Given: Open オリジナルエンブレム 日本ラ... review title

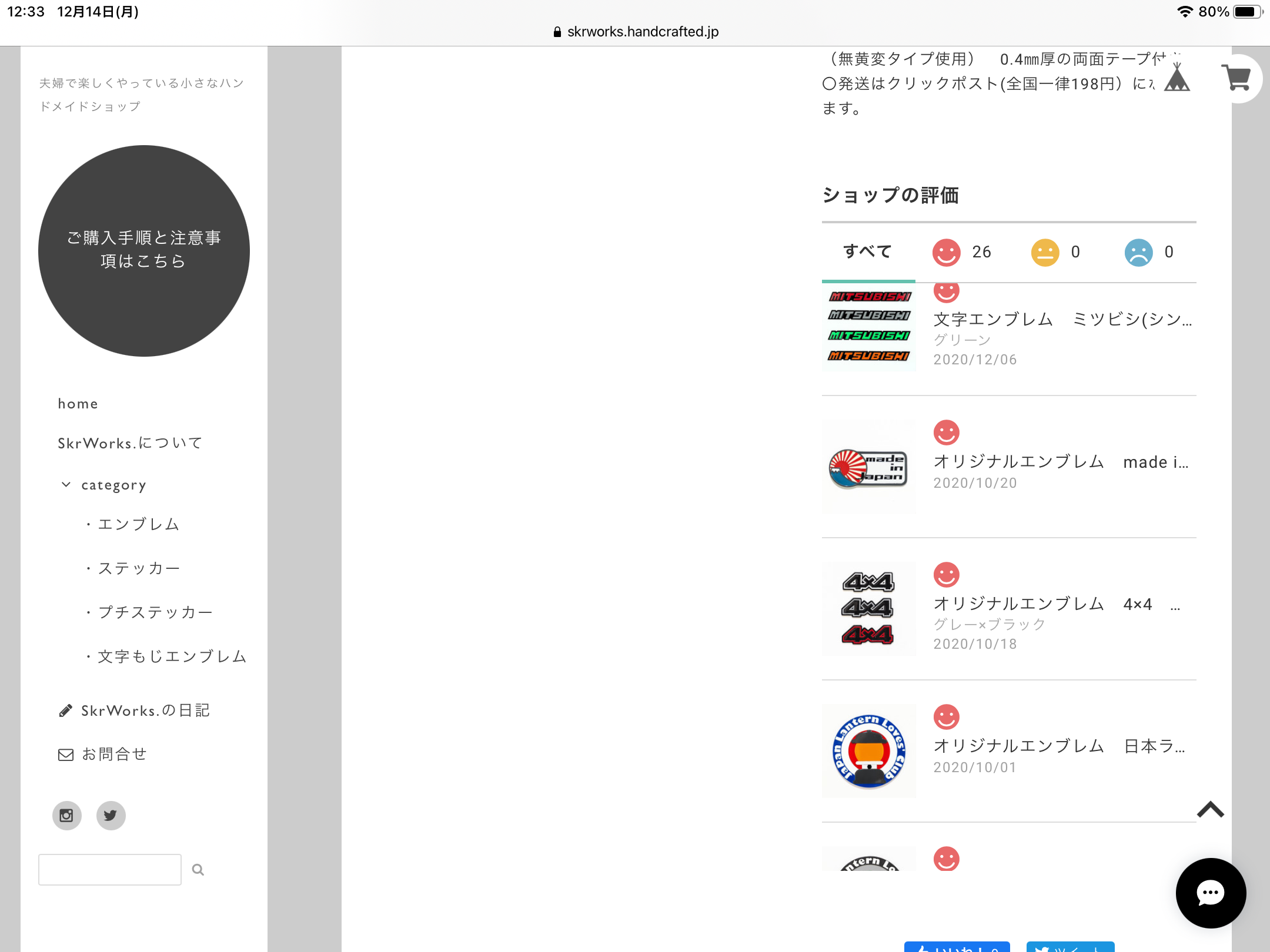Looking at the screenshot, I should pos(1060,746).
